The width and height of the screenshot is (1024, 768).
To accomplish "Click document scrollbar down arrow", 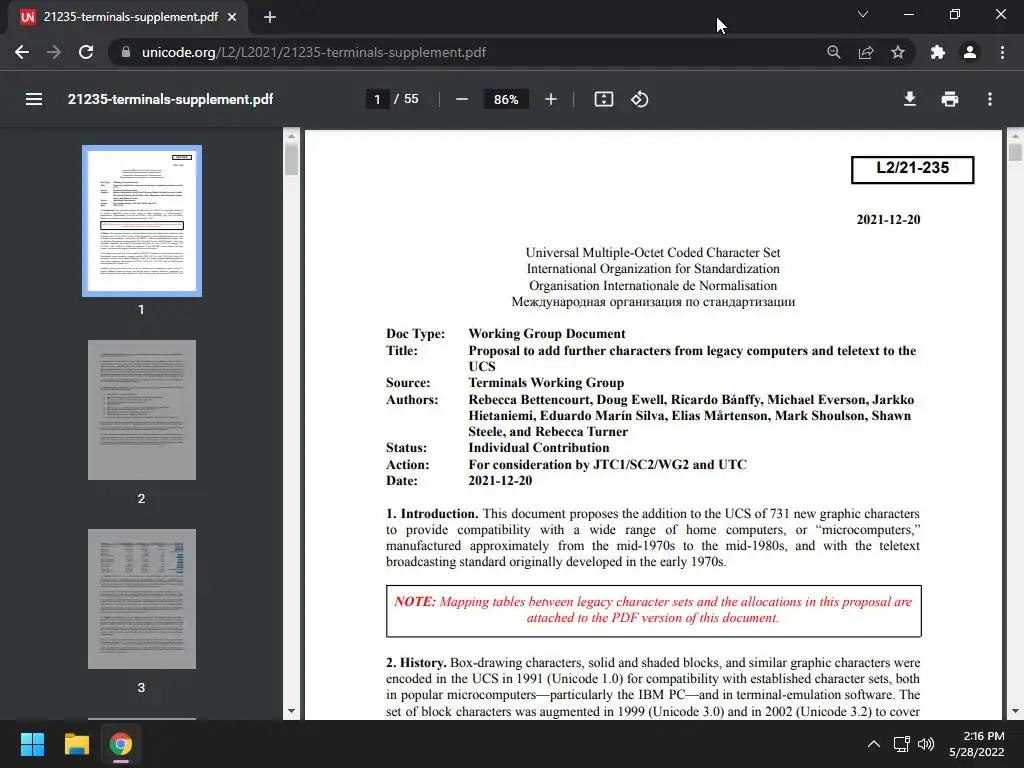I will click(x=1015, y=711).
